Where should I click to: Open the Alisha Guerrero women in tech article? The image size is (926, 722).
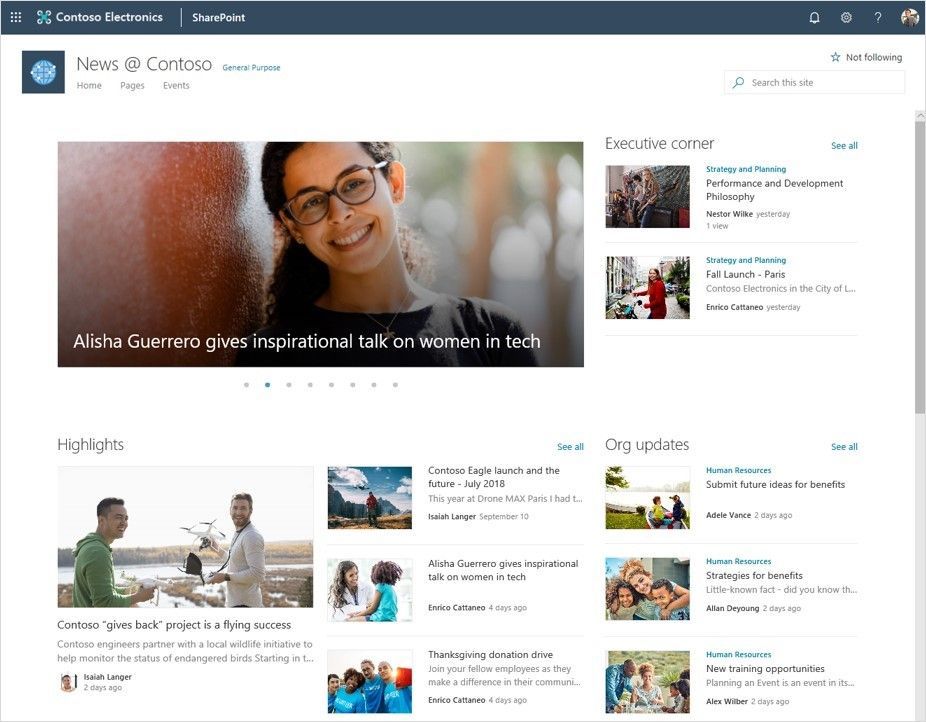[504, 570]
